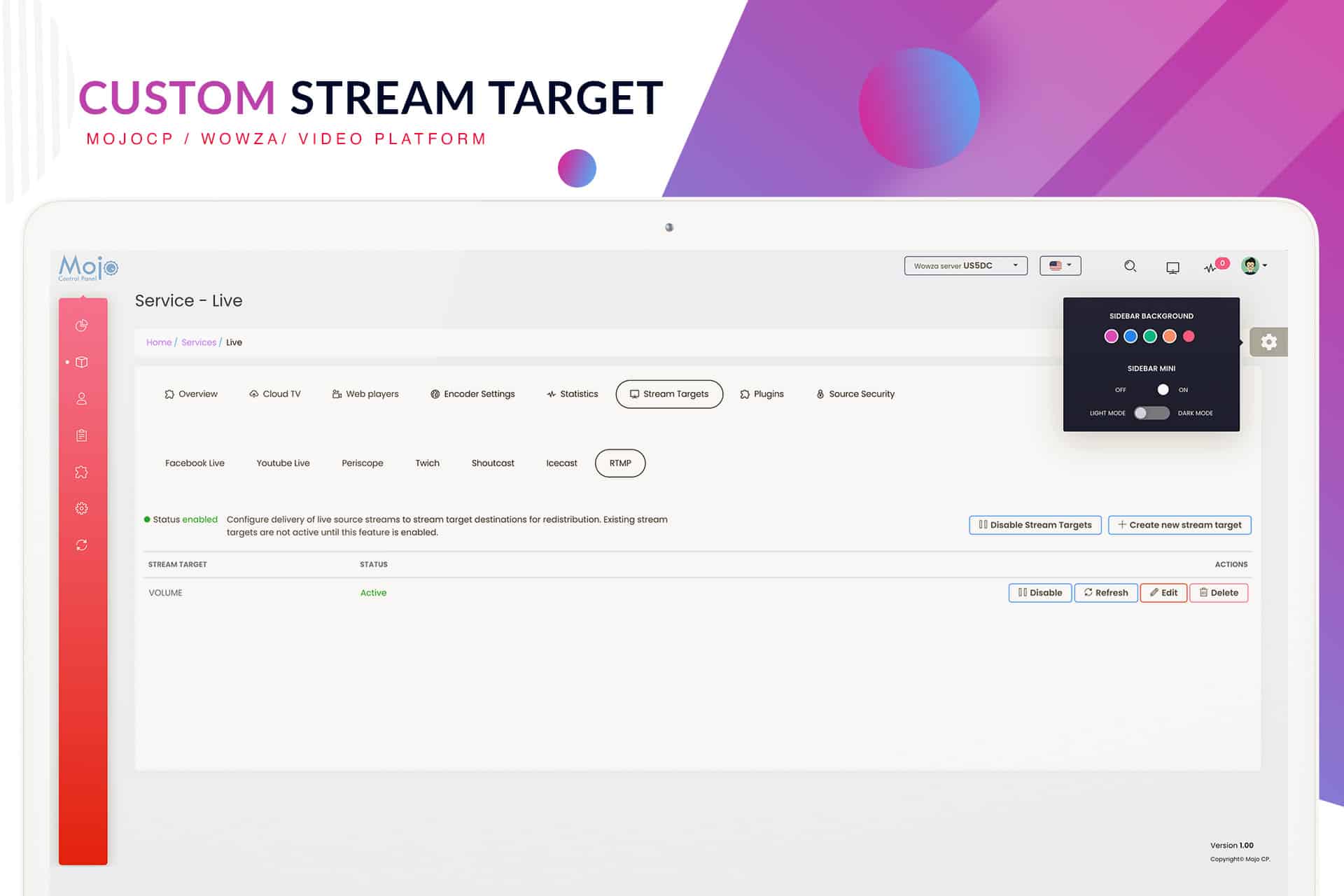Click Create new stream target button
This screenshot has width=1344, height=896.
click(1179, 525)
